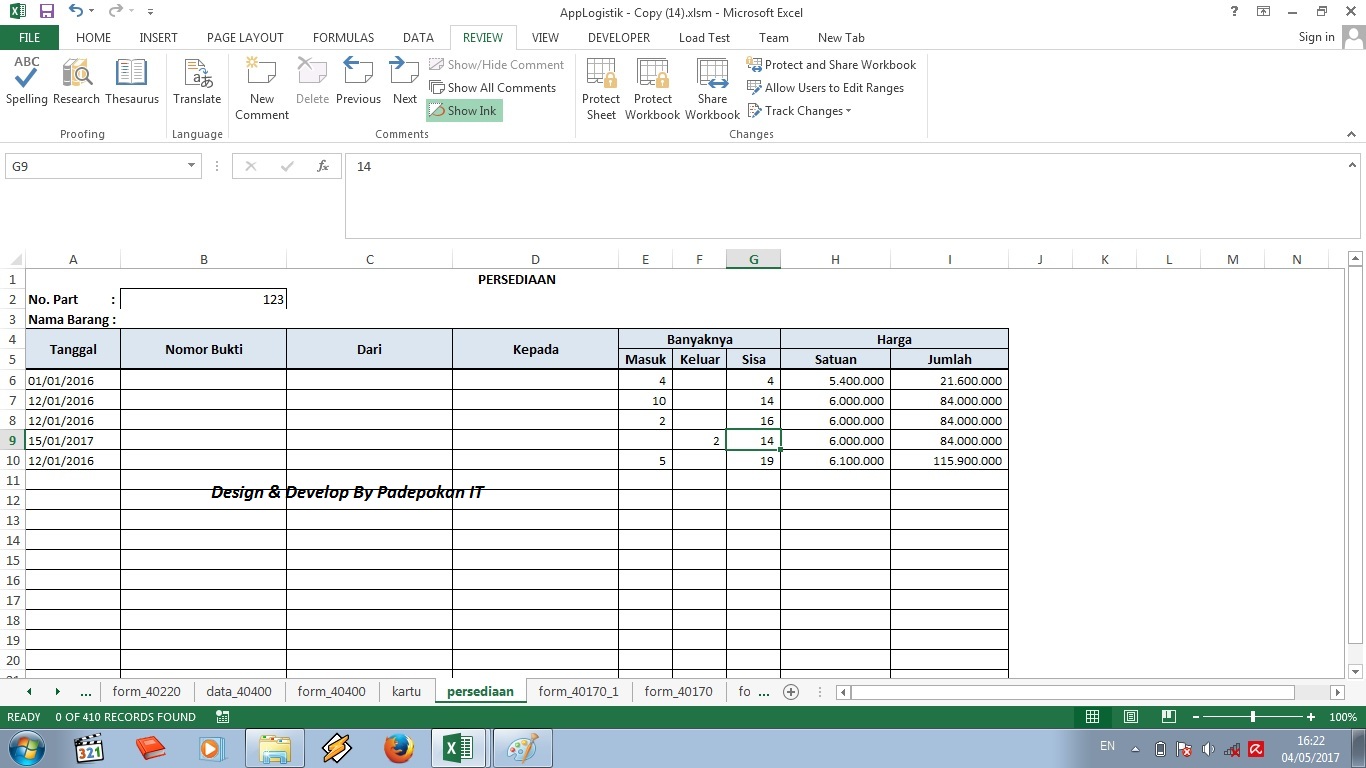Viewport: 1366px width, 768px height.
Task: Open Ribbon Display Options
Action: 1264,12
